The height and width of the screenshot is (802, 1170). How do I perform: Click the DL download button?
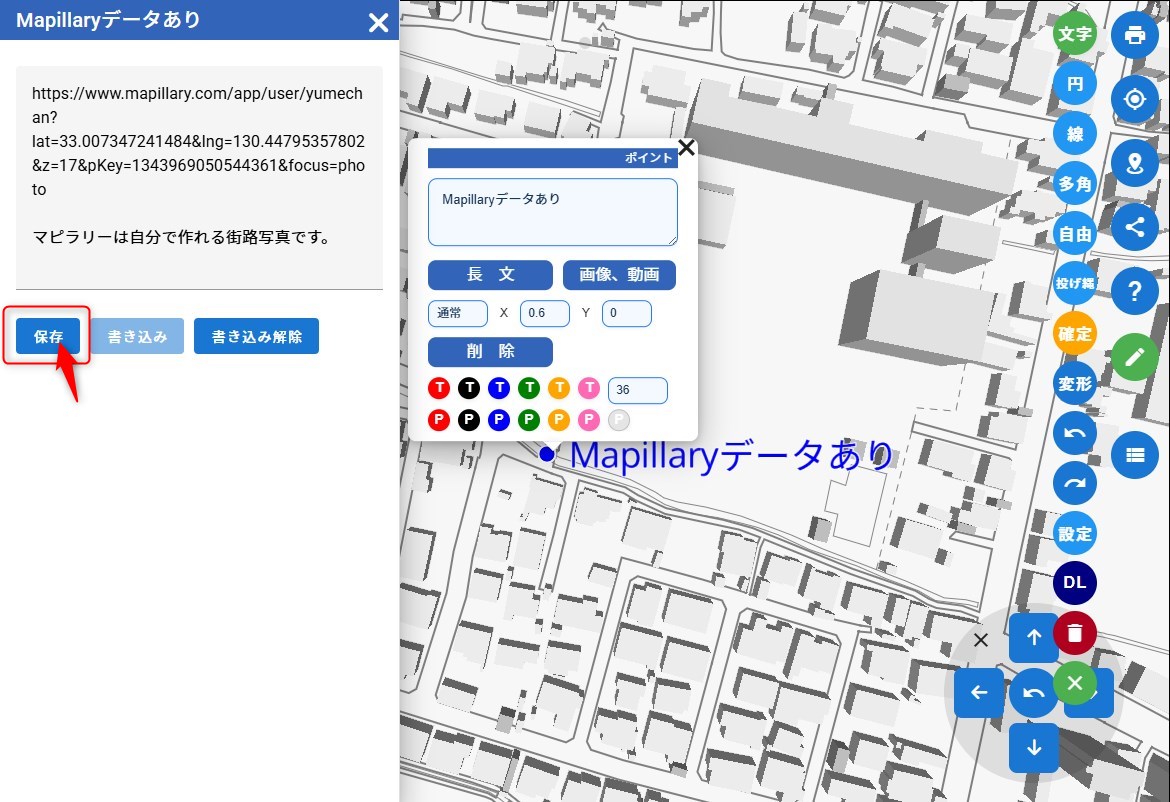point(1075,583)
